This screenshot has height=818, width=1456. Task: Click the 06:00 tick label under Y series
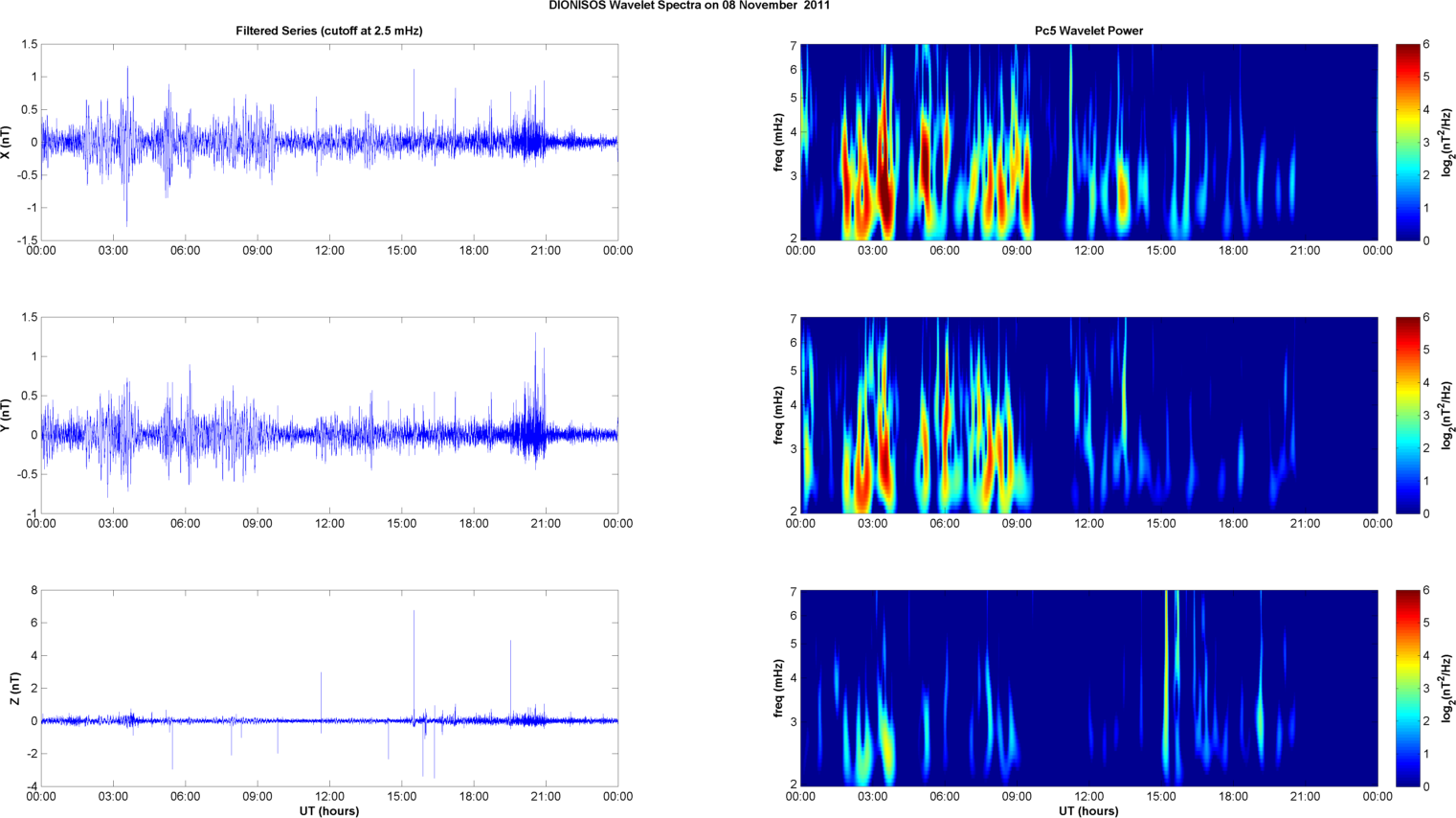point(185,524)
